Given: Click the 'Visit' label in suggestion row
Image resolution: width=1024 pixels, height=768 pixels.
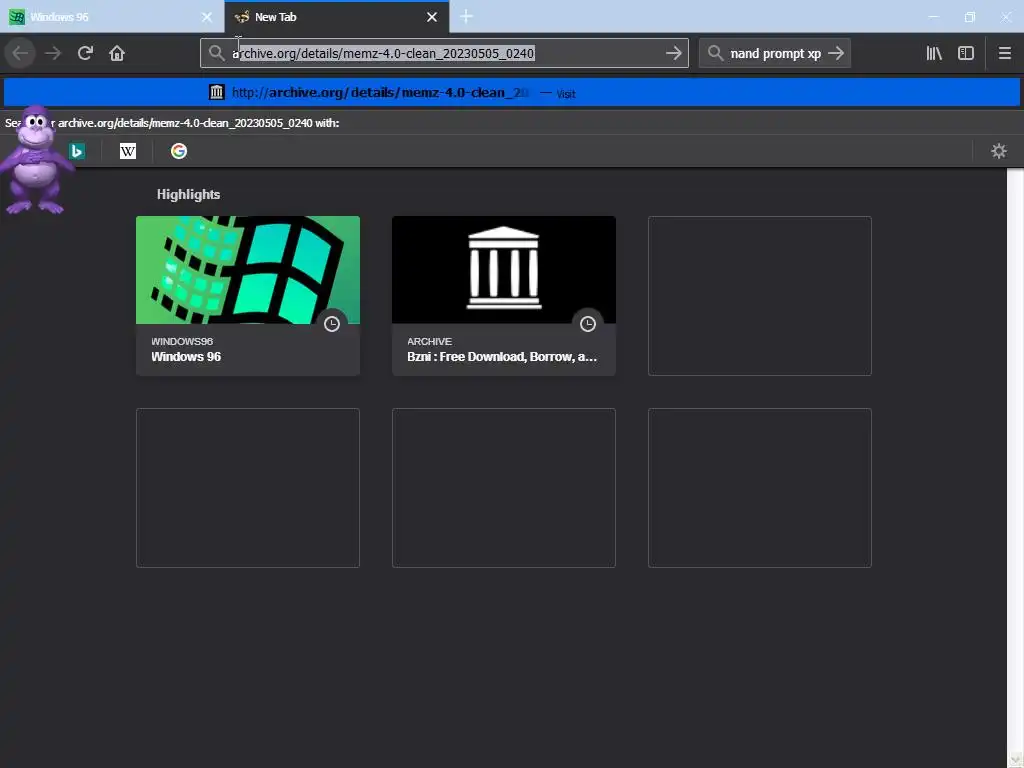Looking at the screenshot, I should (x=566, y=94).
